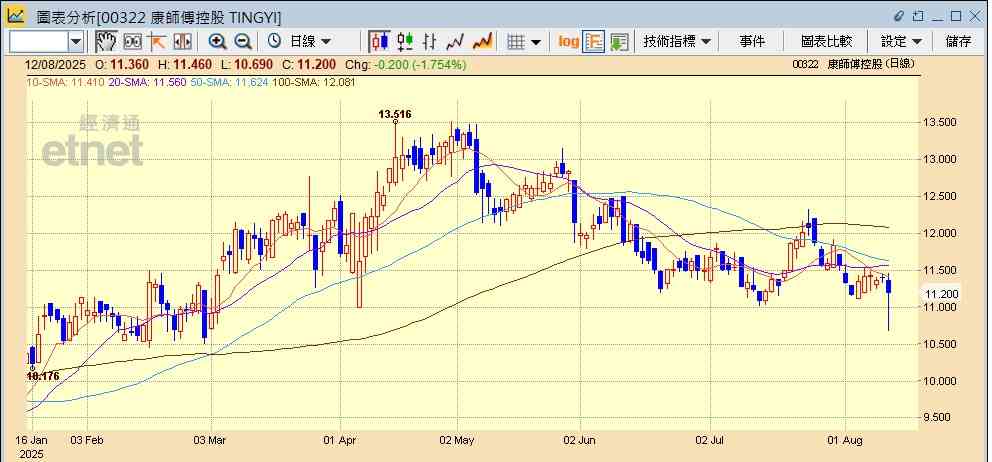Click the binoculars-style view icon
992x462 pixels.
click(x=132, y=42)
